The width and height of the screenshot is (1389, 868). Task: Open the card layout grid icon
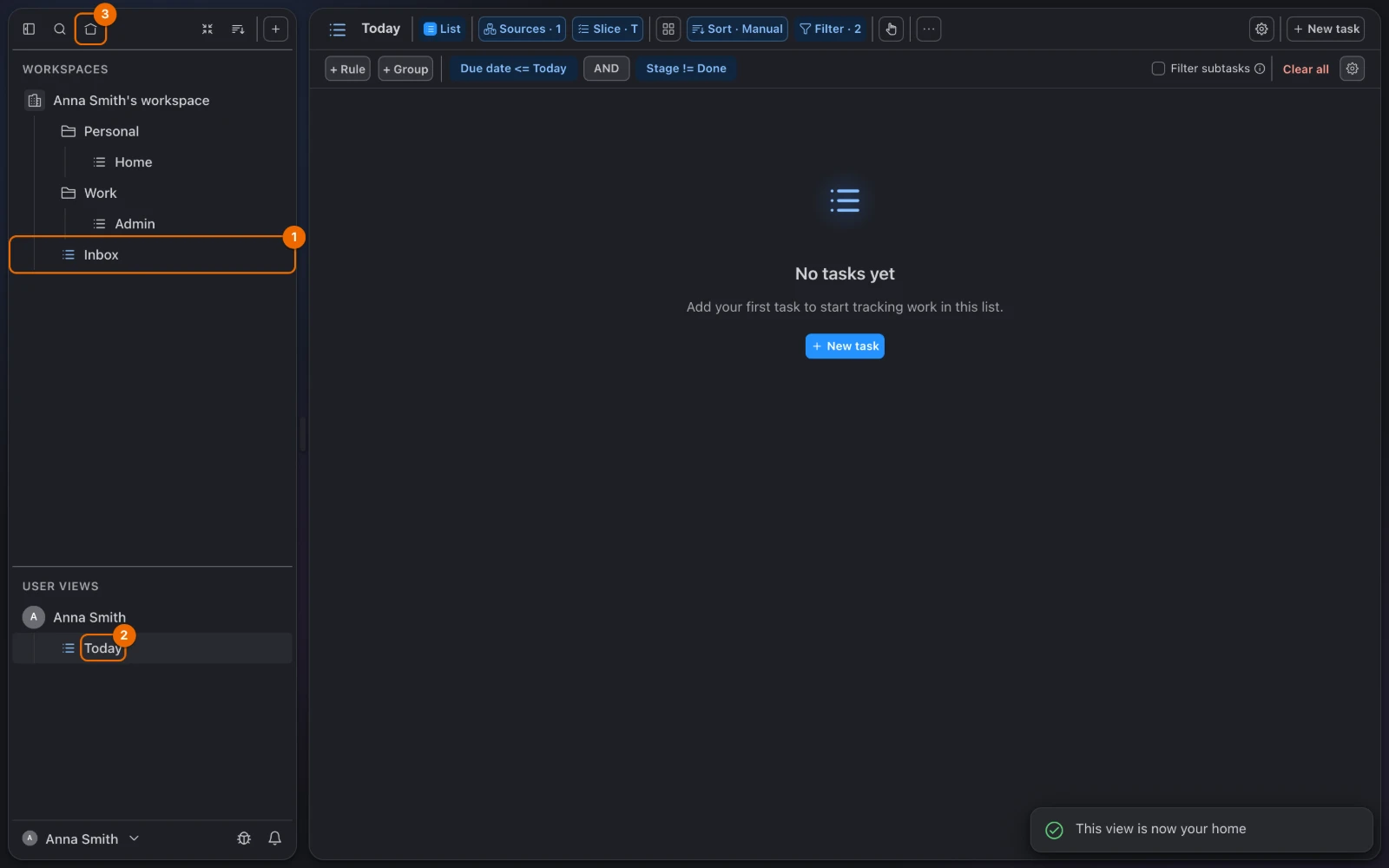[x=668, y=29]
